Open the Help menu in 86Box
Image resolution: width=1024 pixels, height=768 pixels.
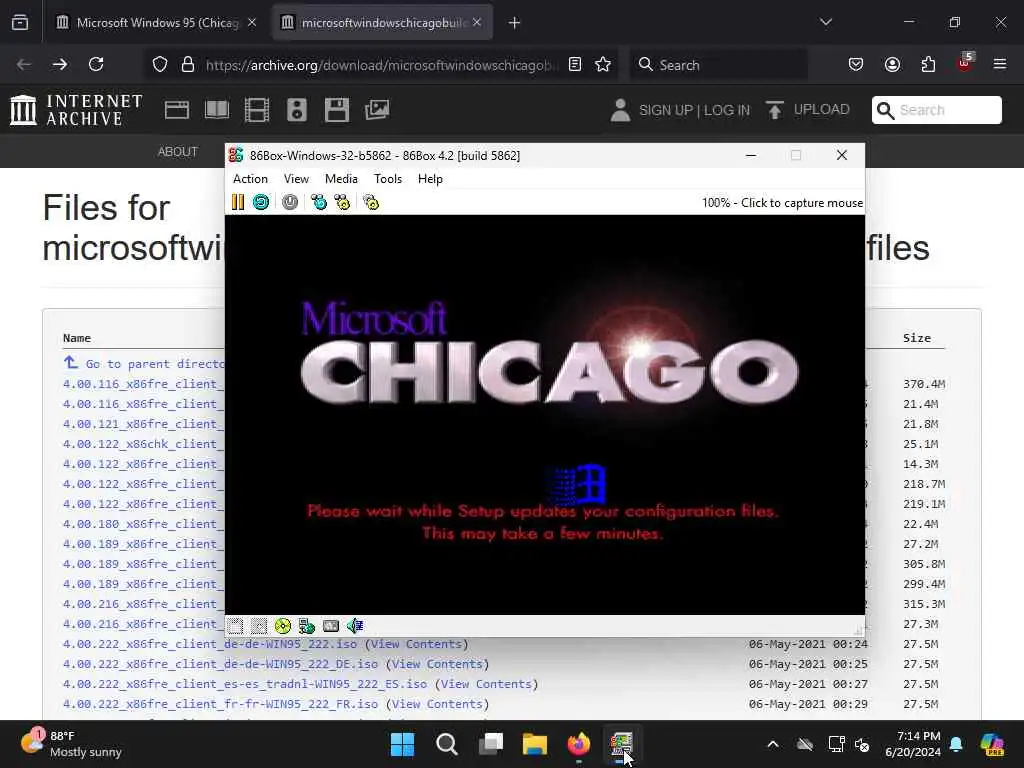[x=430, y=179]
